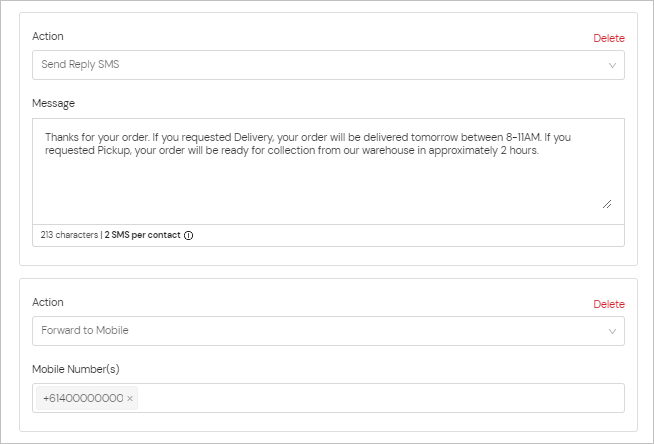Open the Send Reply SMS action dropdown
Image resolution: width=654 pixels, height=444 pixels.
pos(328,65)
